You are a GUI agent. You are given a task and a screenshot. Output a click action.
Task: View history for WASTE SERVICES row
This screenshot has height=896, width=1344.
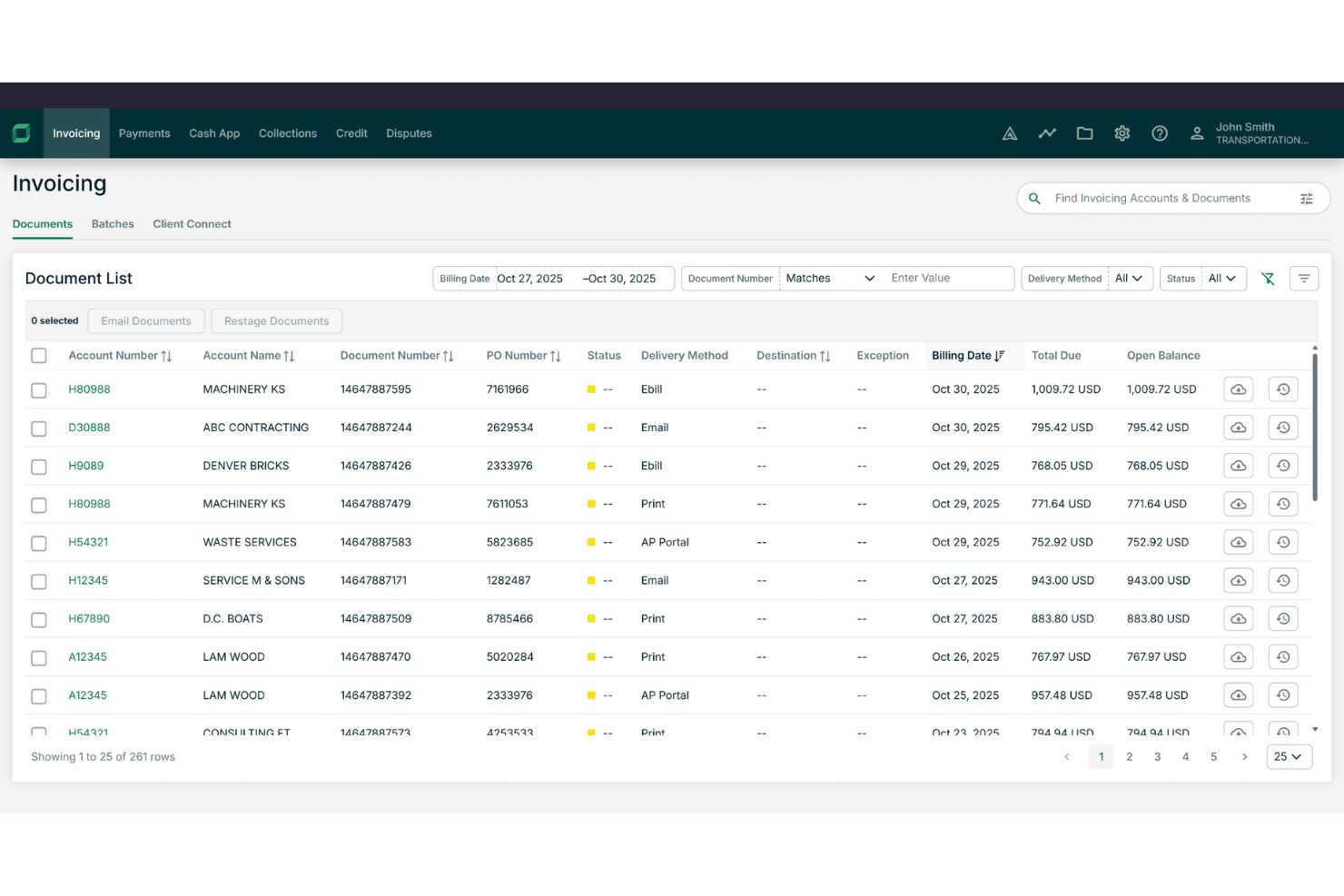(1283, 542)
